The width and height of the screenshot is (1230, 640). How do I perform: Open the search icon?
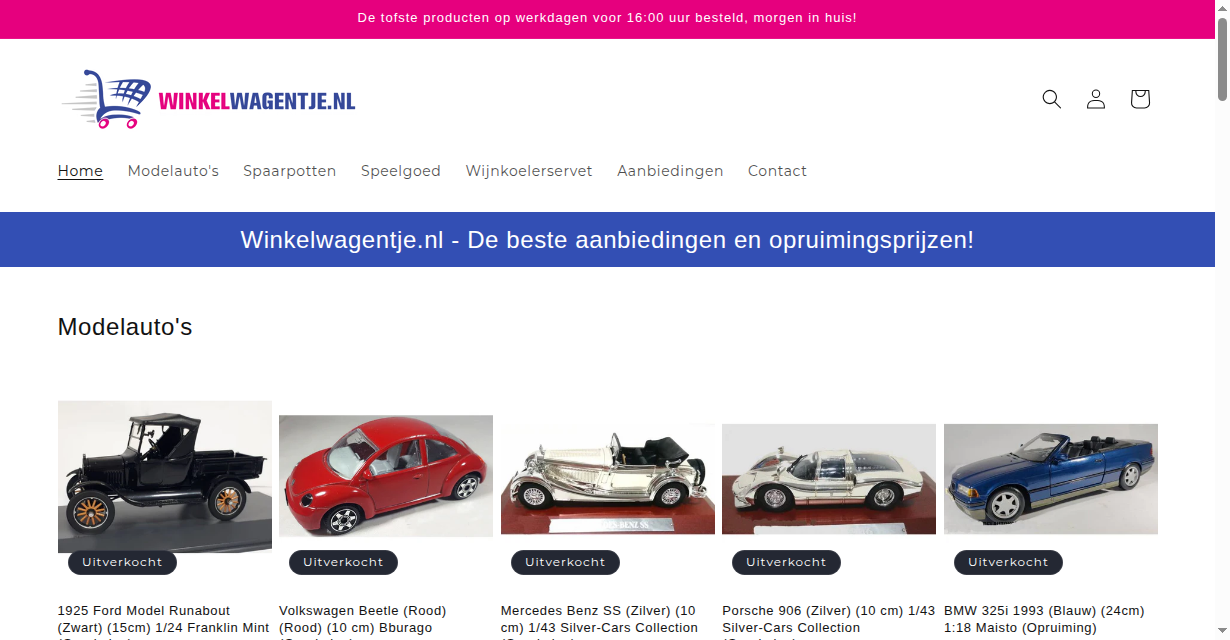click(x=1051, y=99)
